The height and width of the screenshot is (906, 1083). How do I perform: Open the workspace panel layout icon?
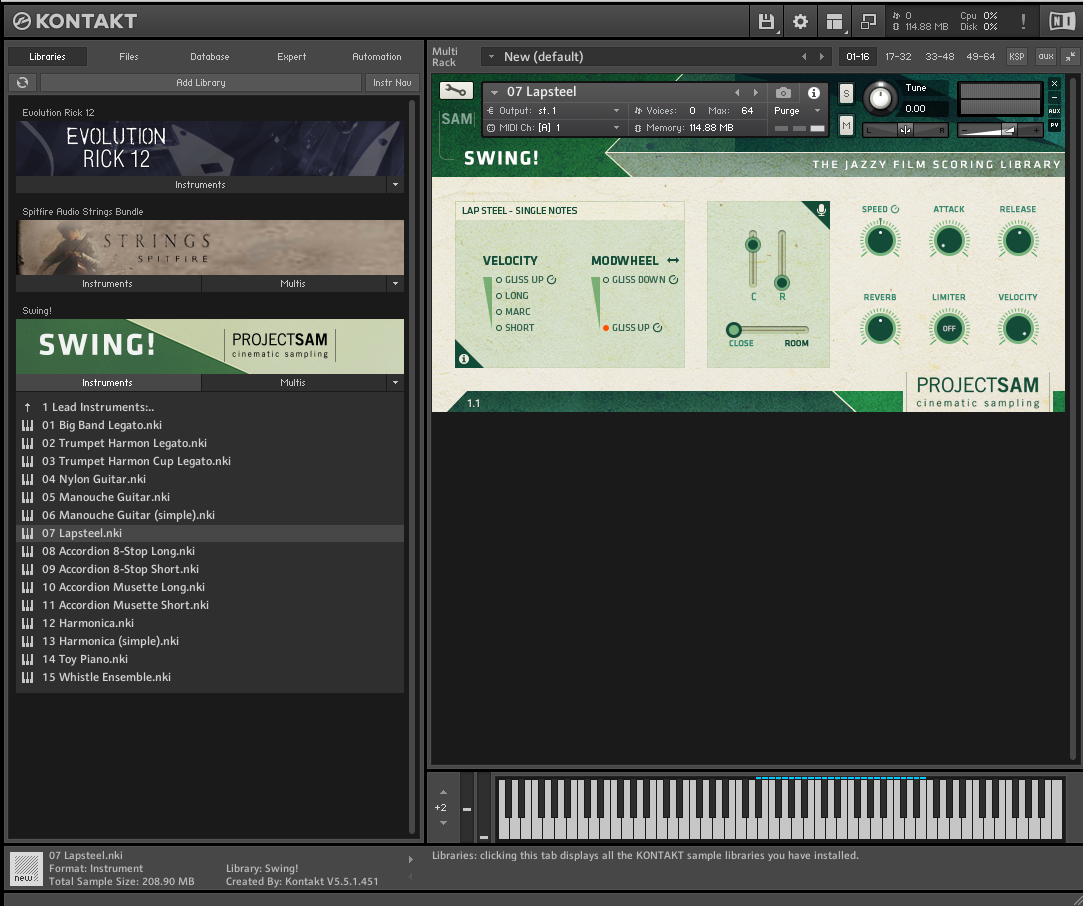pyautogui.click(x=834, y=22)
